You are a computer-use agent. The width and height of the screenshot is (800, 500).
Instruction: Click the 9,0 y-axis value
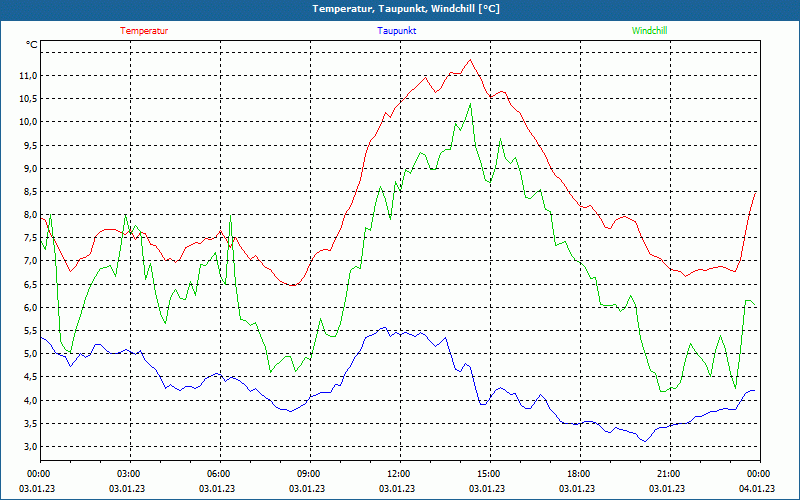pyautogui.click(x=30, y=168)
